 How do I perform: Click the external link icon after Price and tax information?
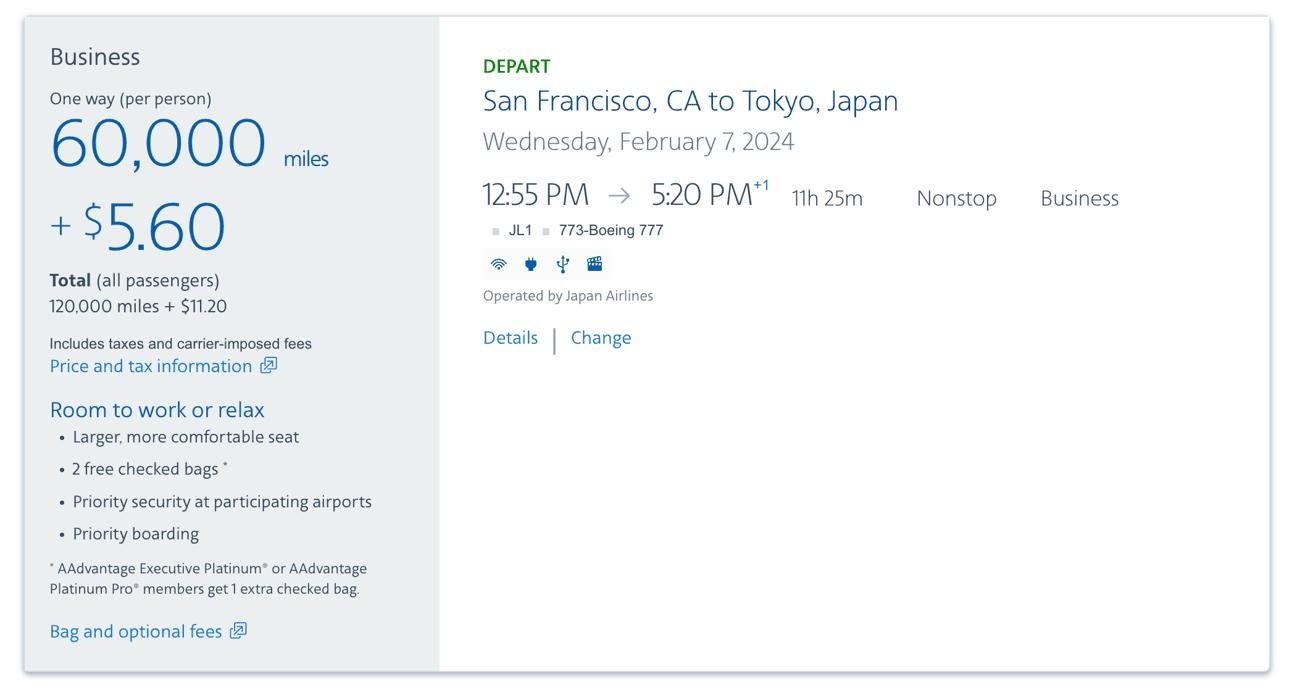click(268, 366)
